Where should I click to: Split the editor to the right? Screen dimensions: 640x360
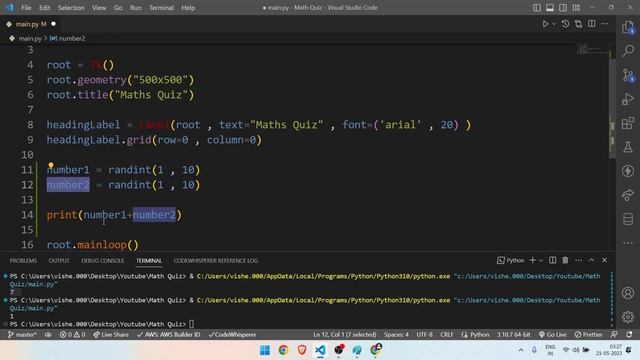pos(591,24)
